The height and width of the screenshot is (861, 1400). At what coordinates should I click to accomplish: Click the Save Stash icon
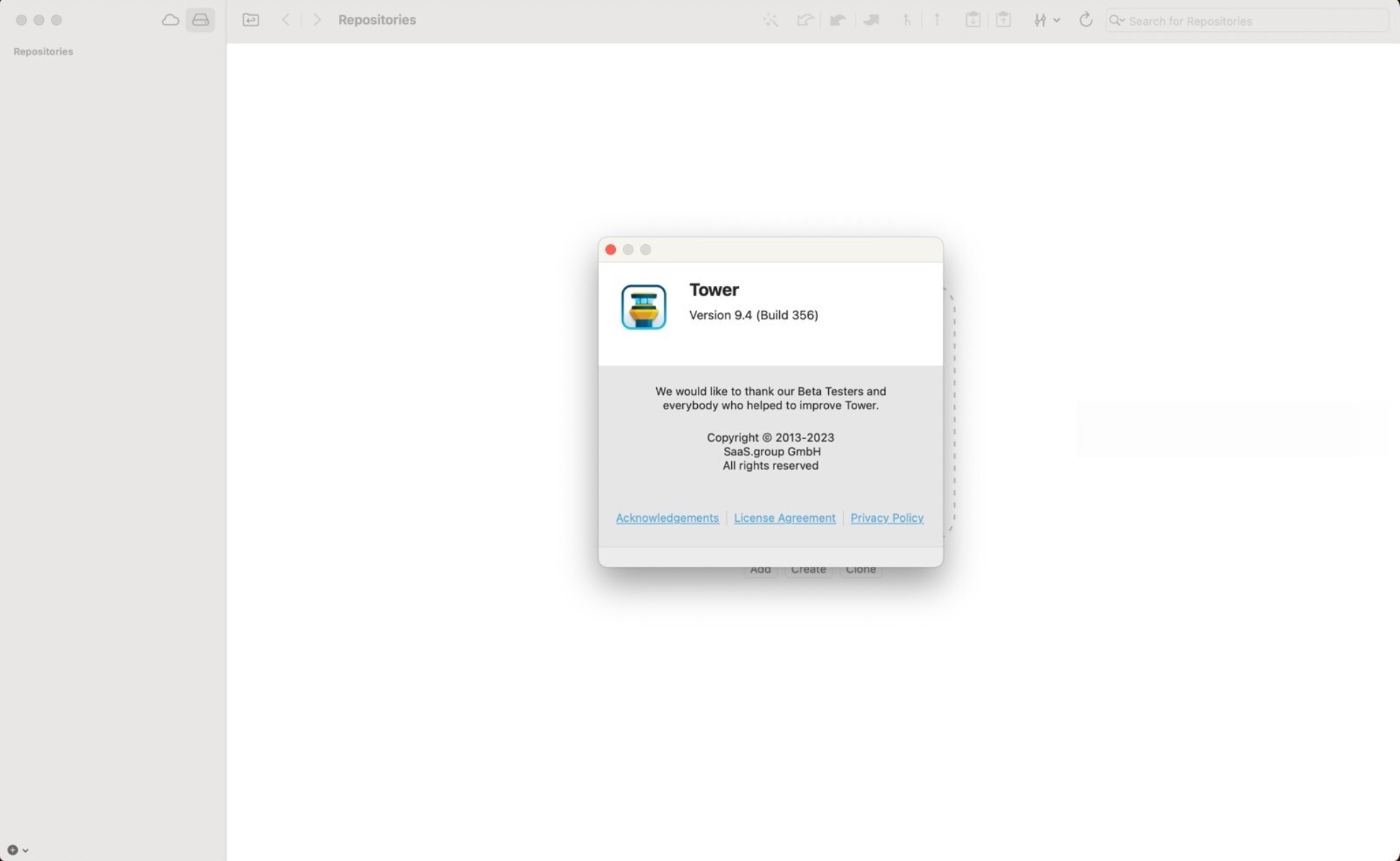click(973, 20)
